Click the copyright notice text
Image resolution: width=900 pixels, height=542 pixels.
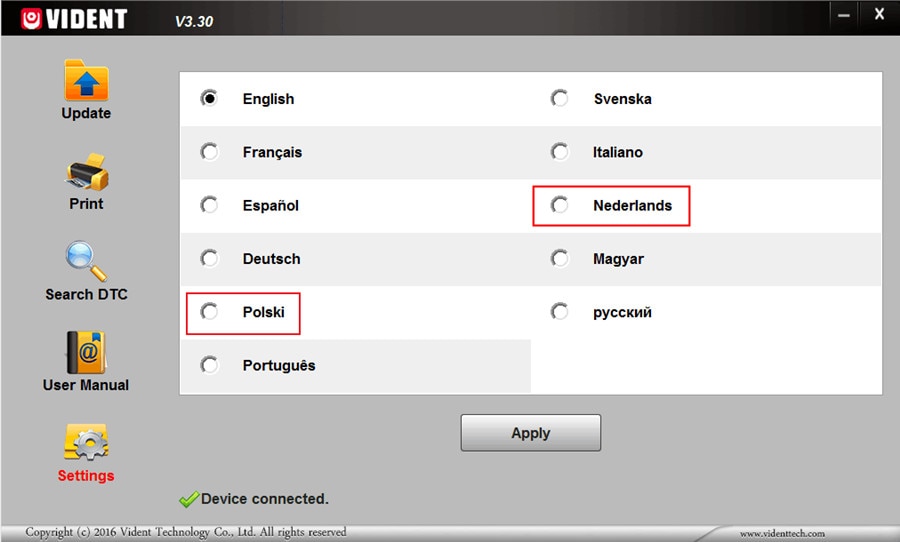click(x=186, y=532)
